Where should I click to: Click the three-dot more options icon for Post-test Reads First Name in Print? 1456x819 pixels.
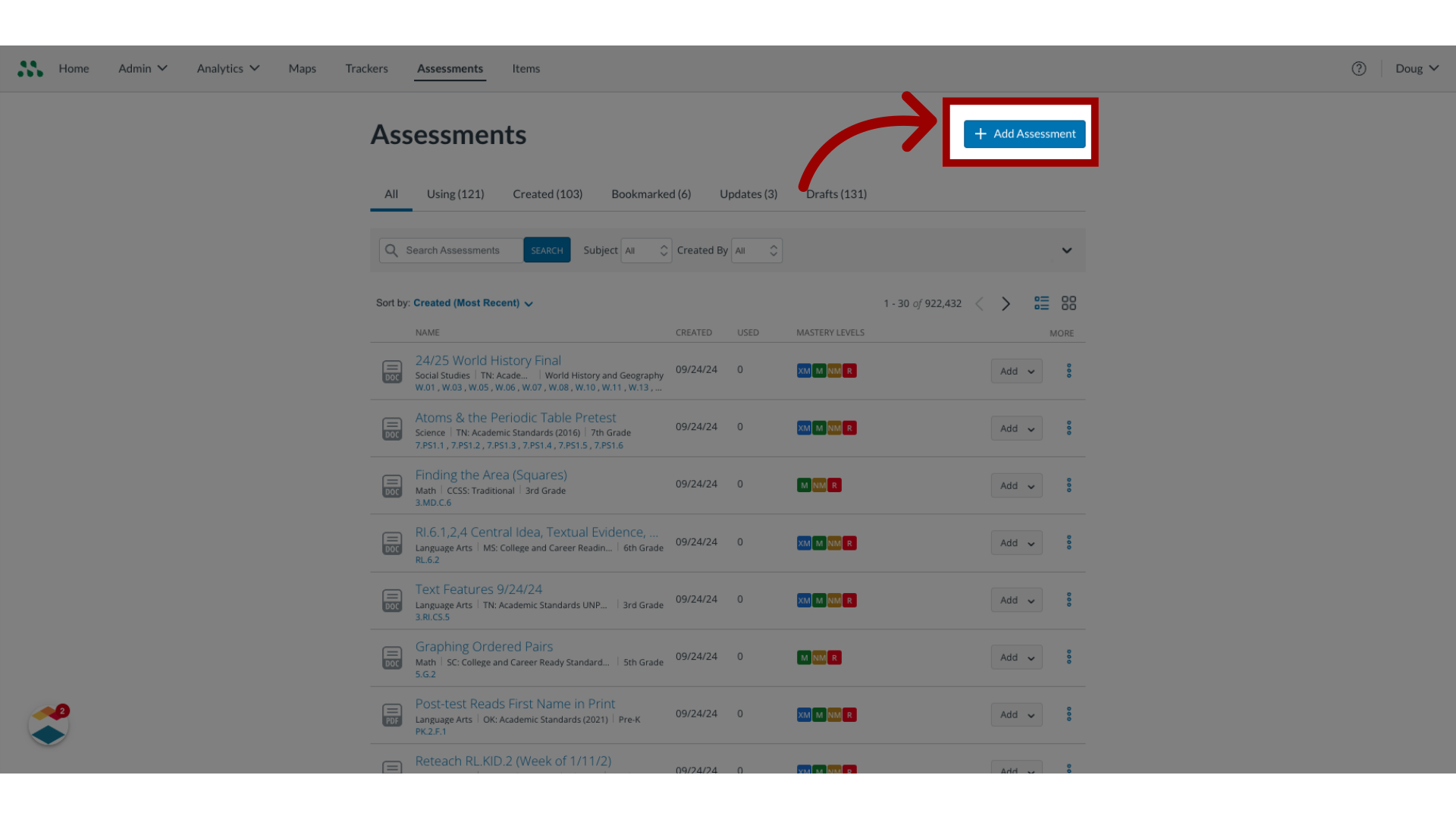coord(1069,714)
